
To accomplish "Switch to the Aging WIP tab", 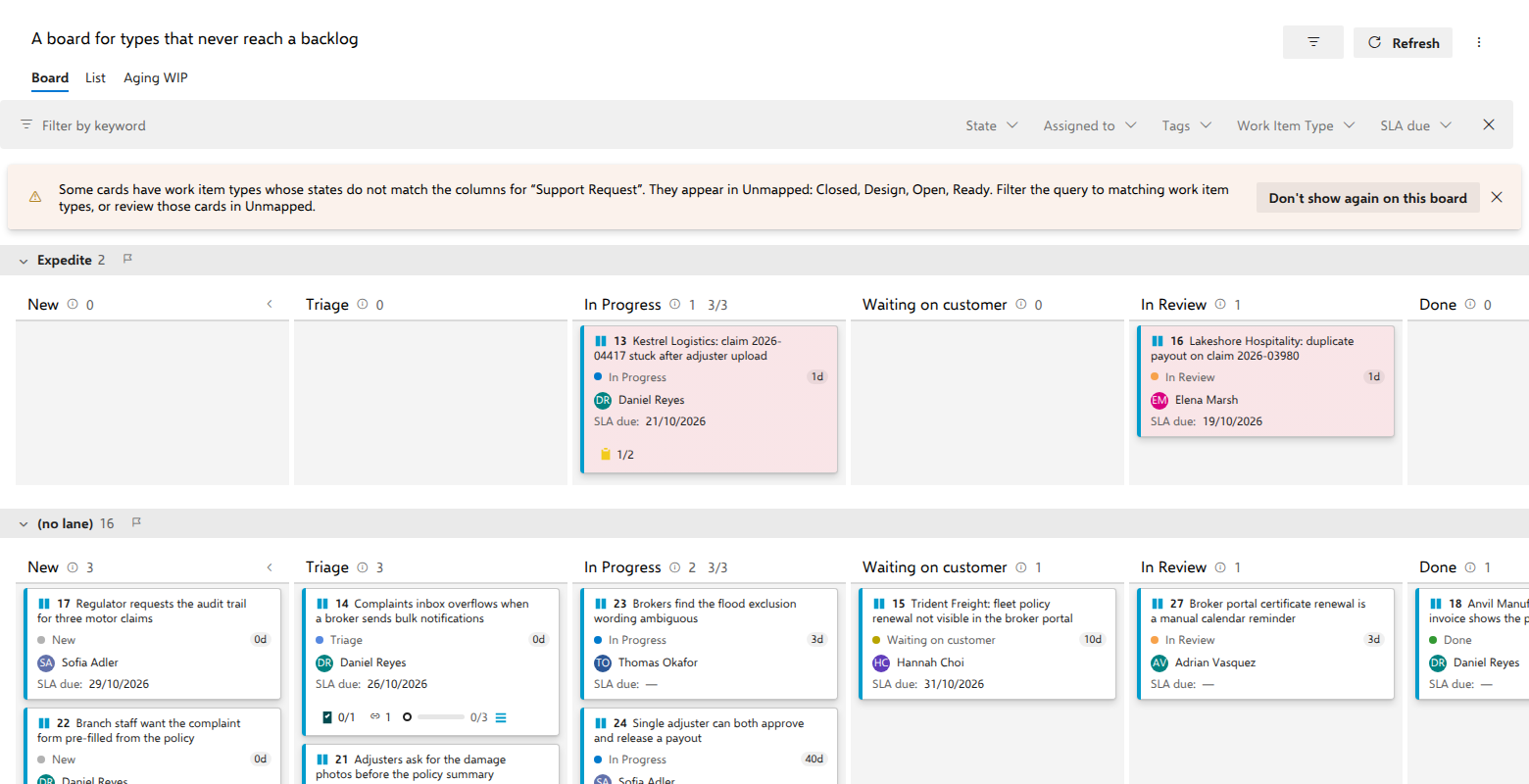I will tap(156, 78).
